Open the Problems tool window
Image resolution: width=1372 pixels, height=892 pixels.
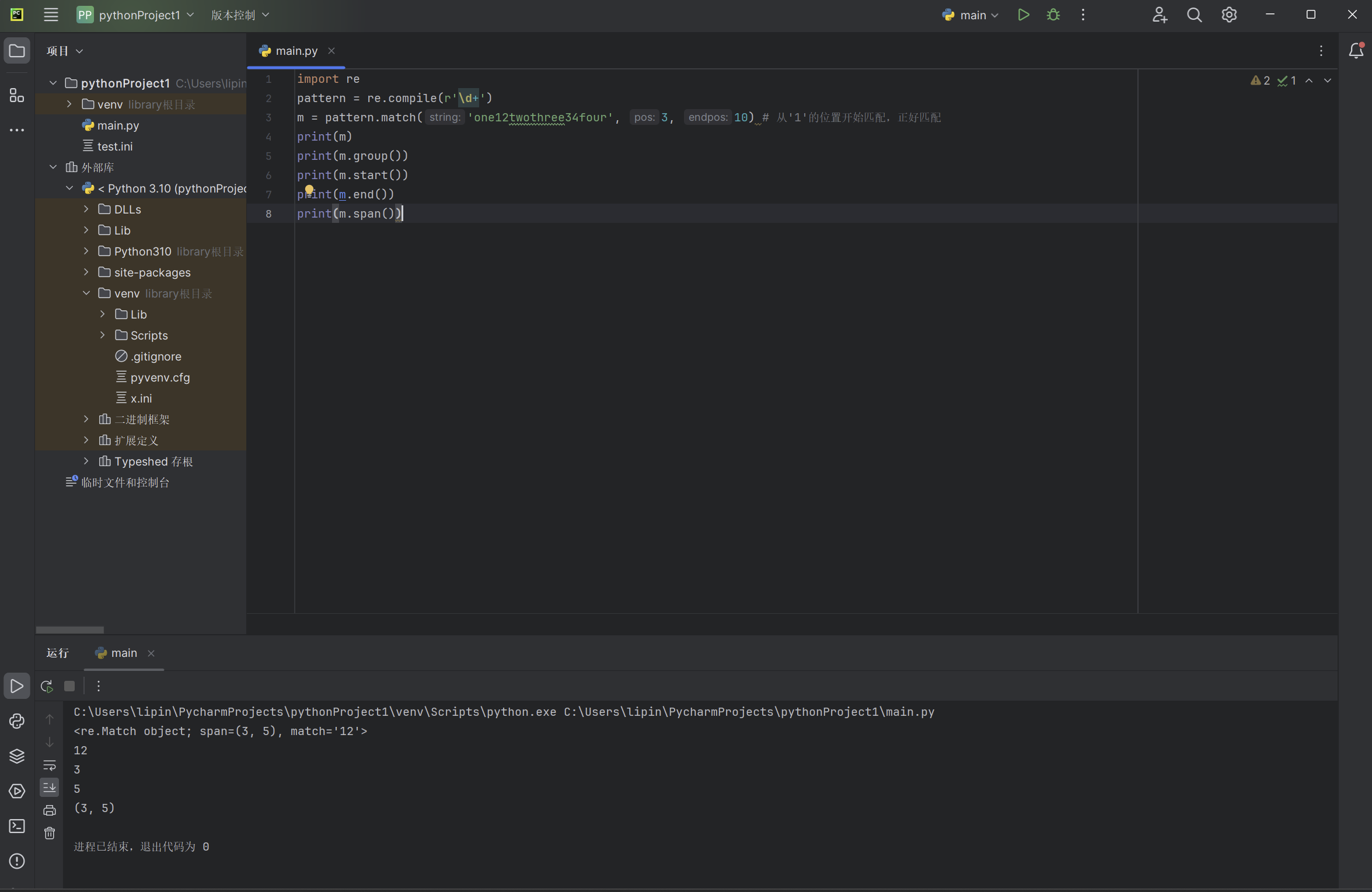tap(17, 861)
